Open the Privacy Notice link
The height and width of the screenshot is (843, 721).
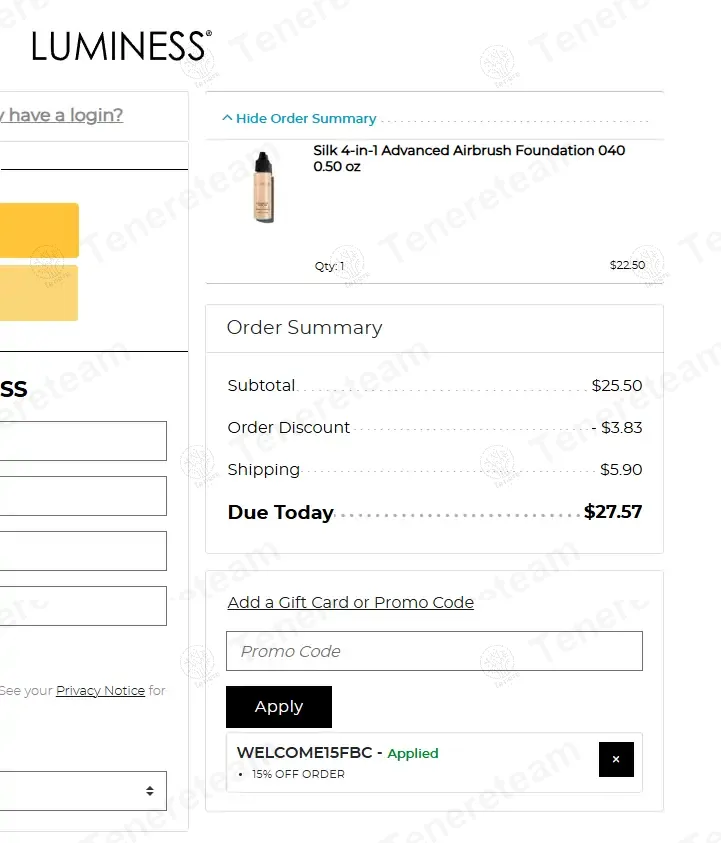pyautogui.click(x=100, y=691)
